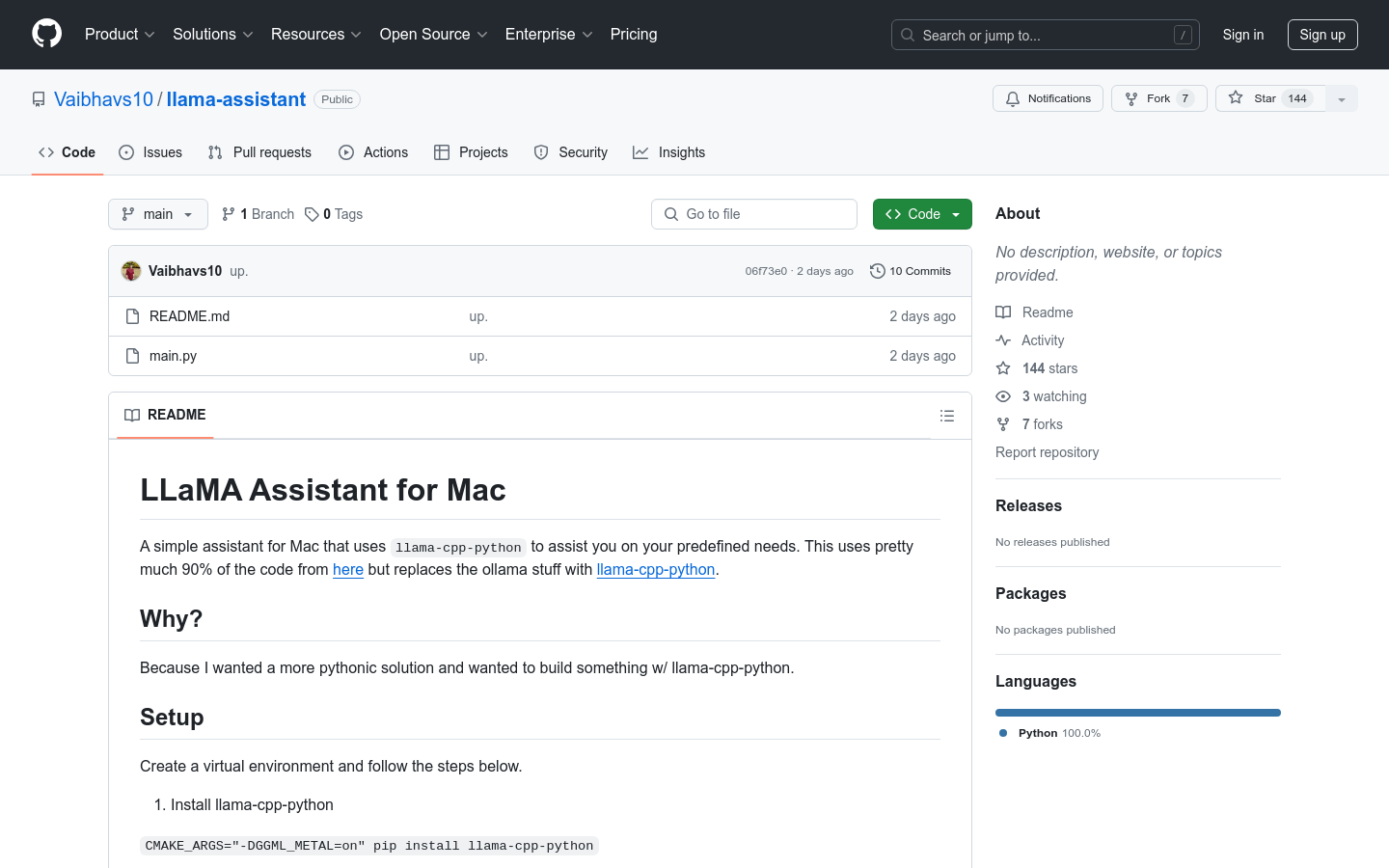Image resolution: width=1389 pixels, height=868 pixels.
Task: Switch to the Issues tab
Action: tap(150, 152)
